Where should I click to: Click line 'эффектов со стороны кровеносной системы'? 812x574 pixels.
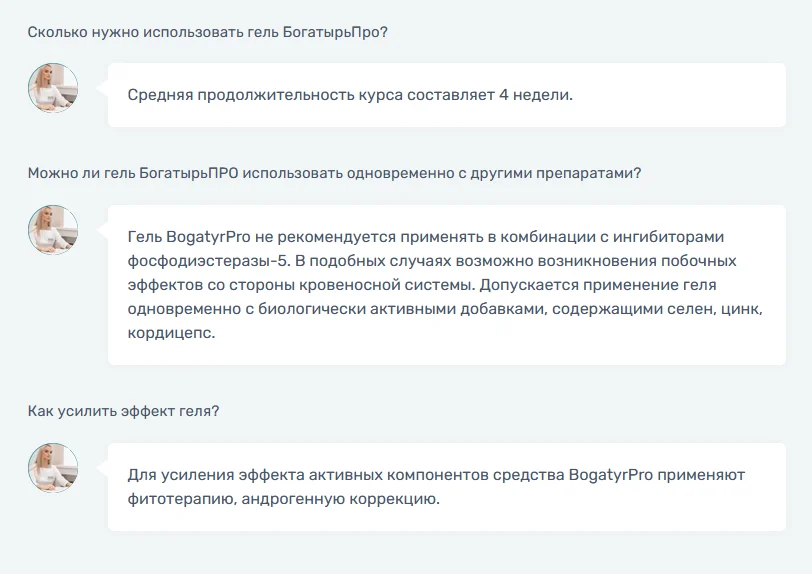click(x=422, y=284)
